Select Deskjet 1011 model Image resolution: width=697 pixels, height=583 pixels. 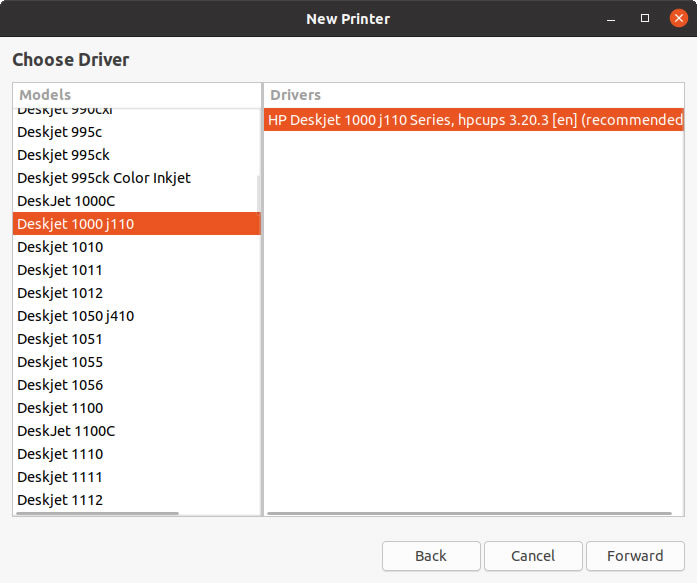coord(136,270)
